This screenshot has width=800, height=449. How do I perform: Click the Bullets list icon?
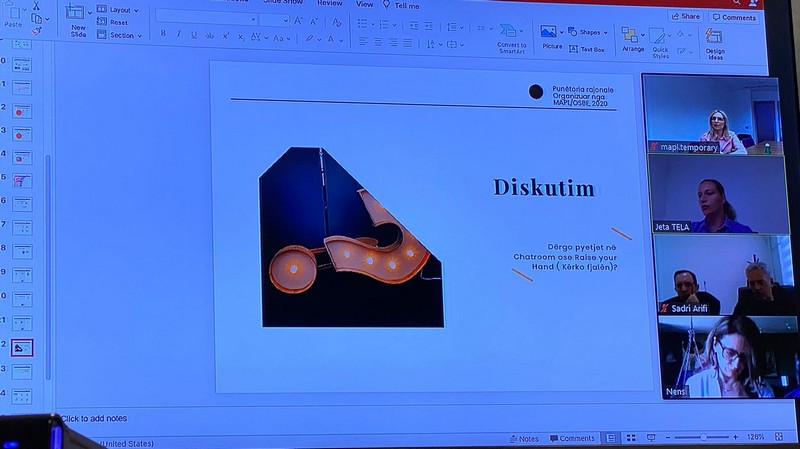coord(363,23)
